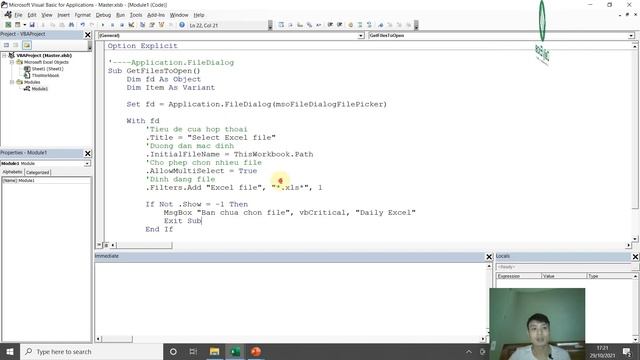This screenshot has height=360, width=640.
Task: Select ThisWorkbook in the project tree
Action: pos(45,76)
